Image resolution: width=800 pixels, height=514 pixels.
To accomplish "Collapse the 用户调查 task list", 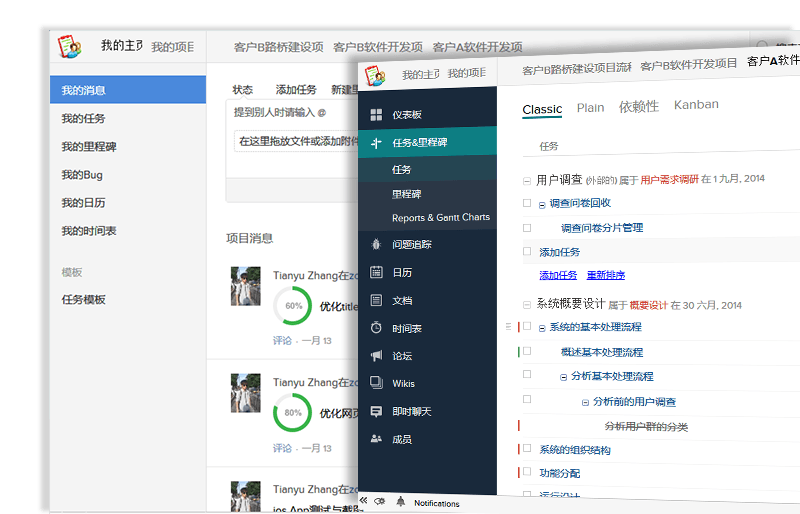I will coord(527,180).
